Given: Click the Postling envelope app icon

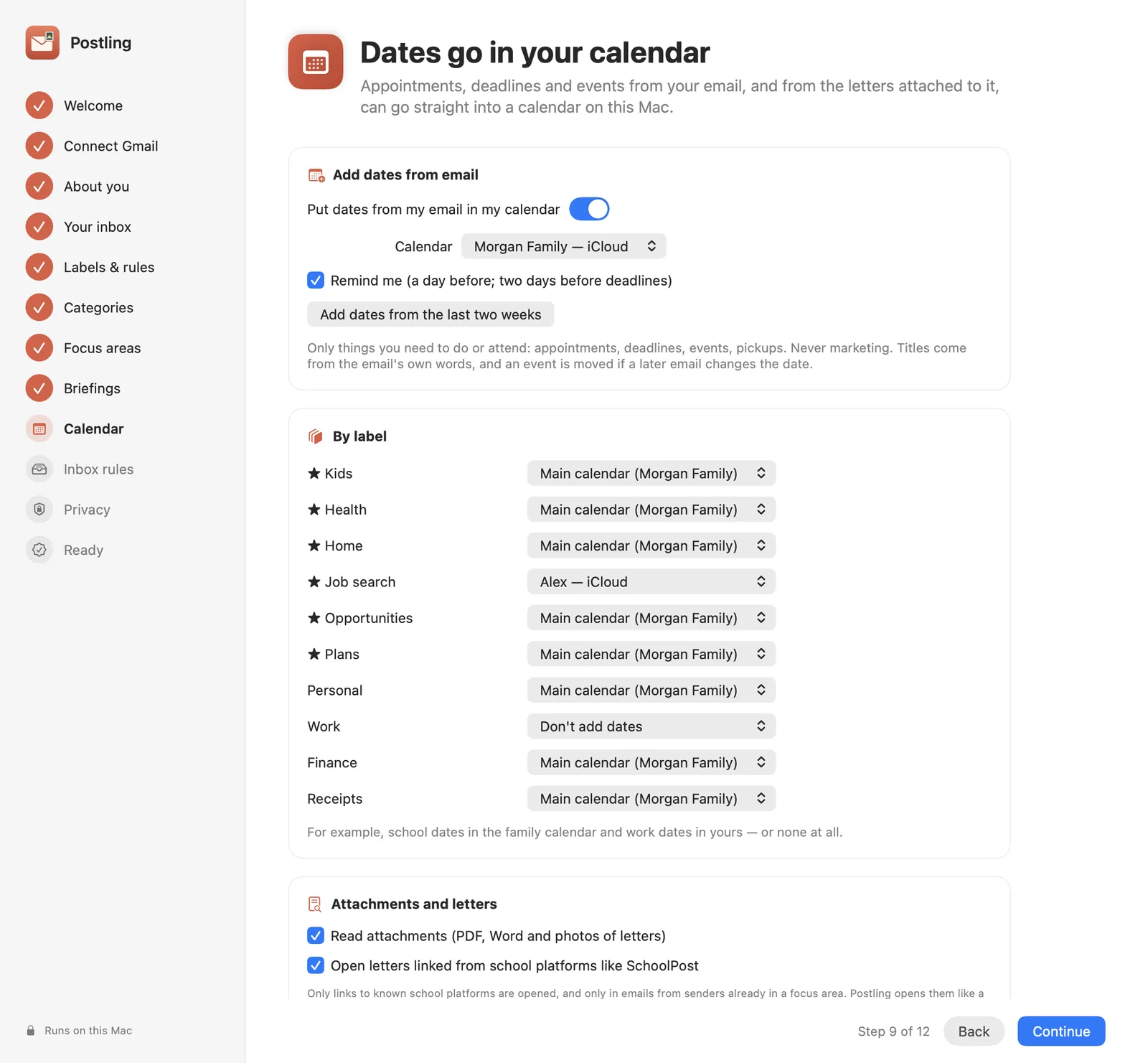Looking at the screenshot, I should (x=42, y=42).
